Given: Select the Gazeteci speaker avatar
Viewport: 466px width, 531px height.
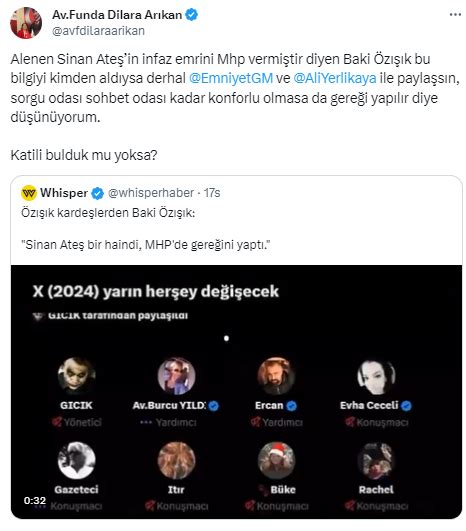Looking at the screenshot, I should click(x=77, y=461).
